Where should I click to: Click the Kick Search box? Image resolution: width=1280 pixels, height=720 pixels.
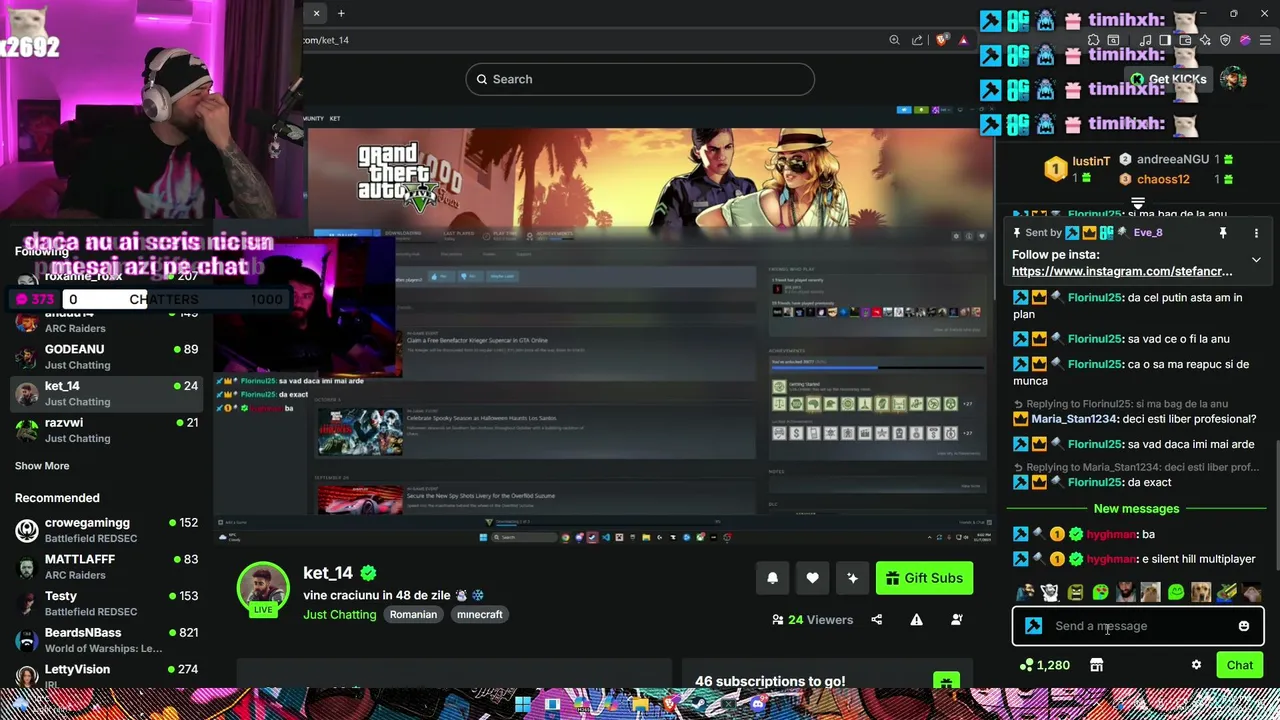(x=640, y=79)
